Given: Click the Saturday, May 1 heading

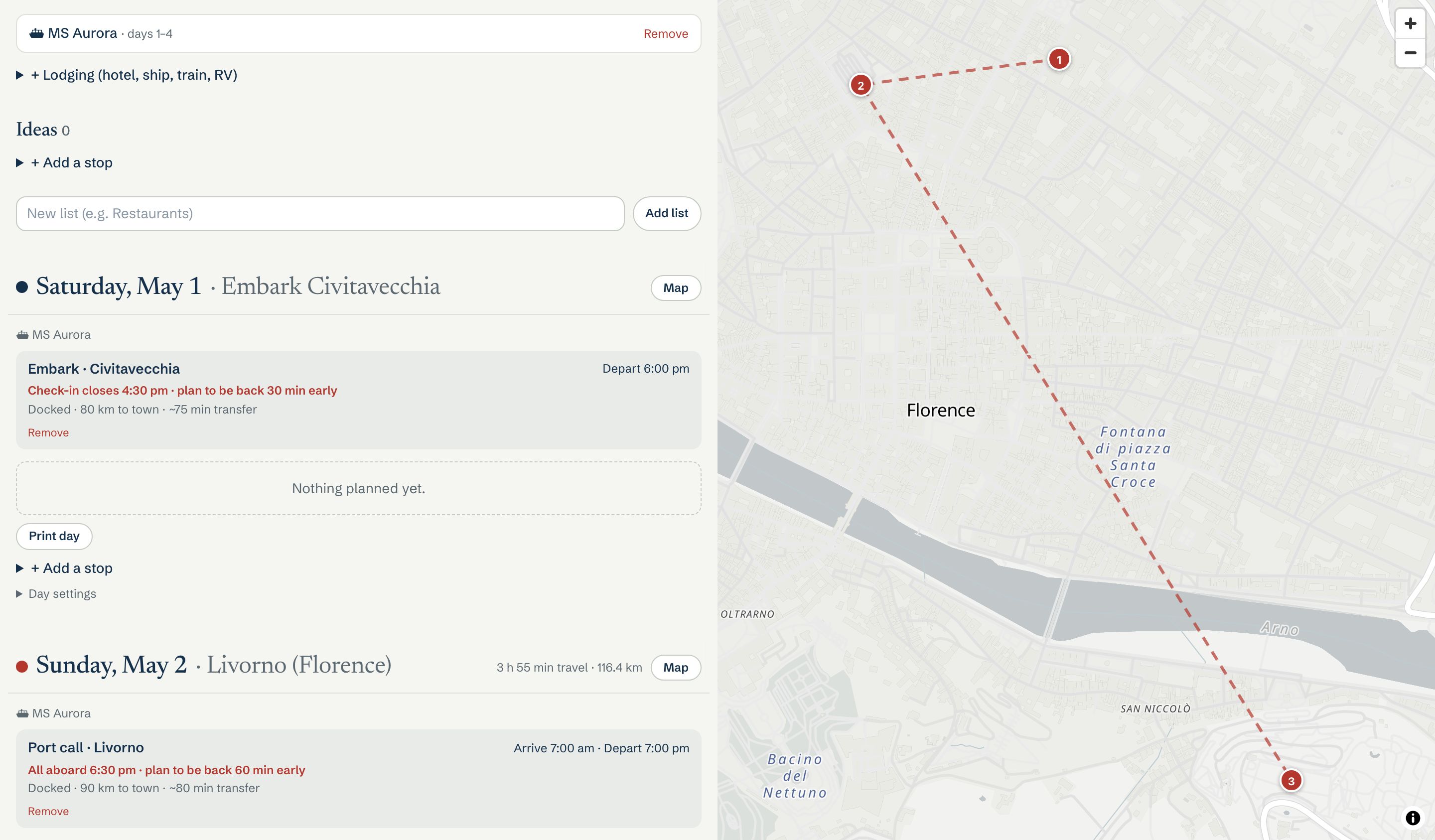Looking at the screenshot, I should pyautogui.click(x=119, y=286).
